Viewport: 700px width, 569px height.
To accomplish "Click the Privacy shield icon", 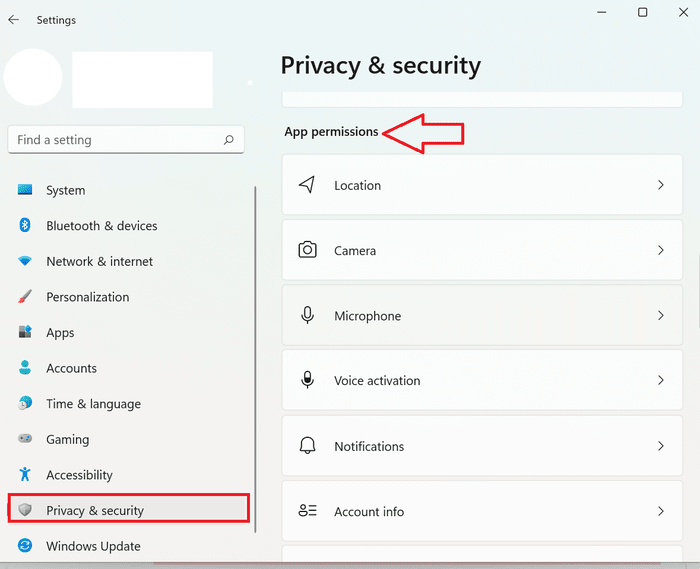I will tap(25, 510).
